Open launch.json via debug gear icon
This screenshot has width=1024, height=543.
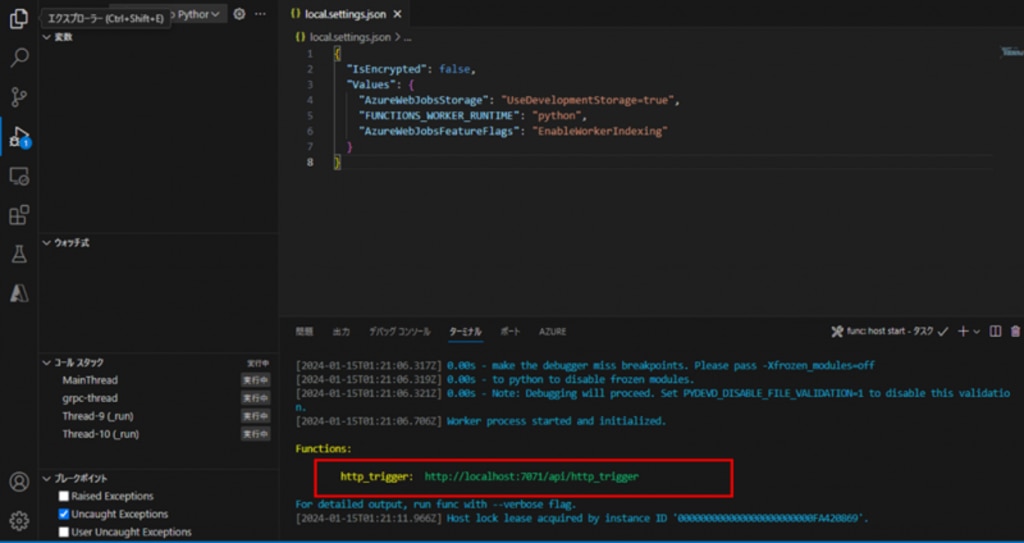point(240,14)
